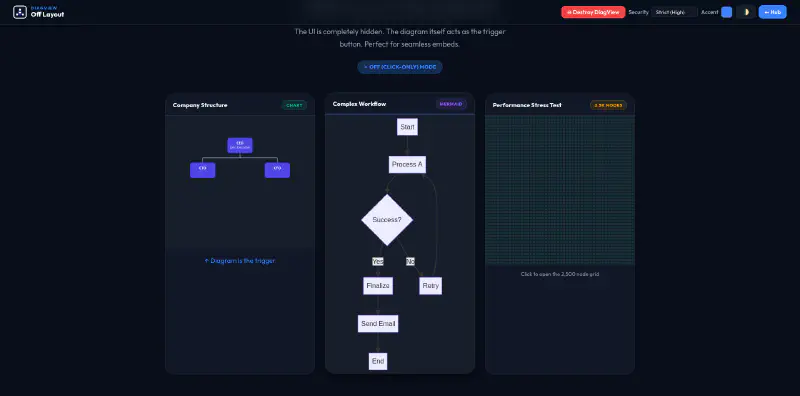
Task: Go back with the Hub button
Action: click(772, 12)
